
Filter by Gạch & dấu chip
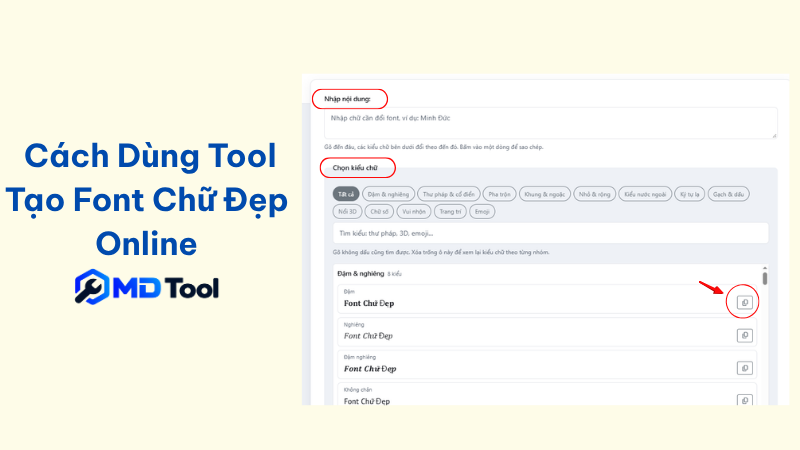(x=728, y=194)
